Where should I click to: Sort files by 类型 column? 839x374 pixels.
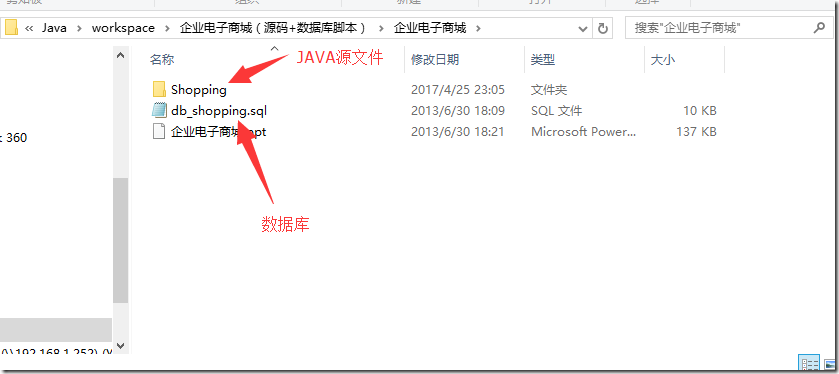pos(543,59)
